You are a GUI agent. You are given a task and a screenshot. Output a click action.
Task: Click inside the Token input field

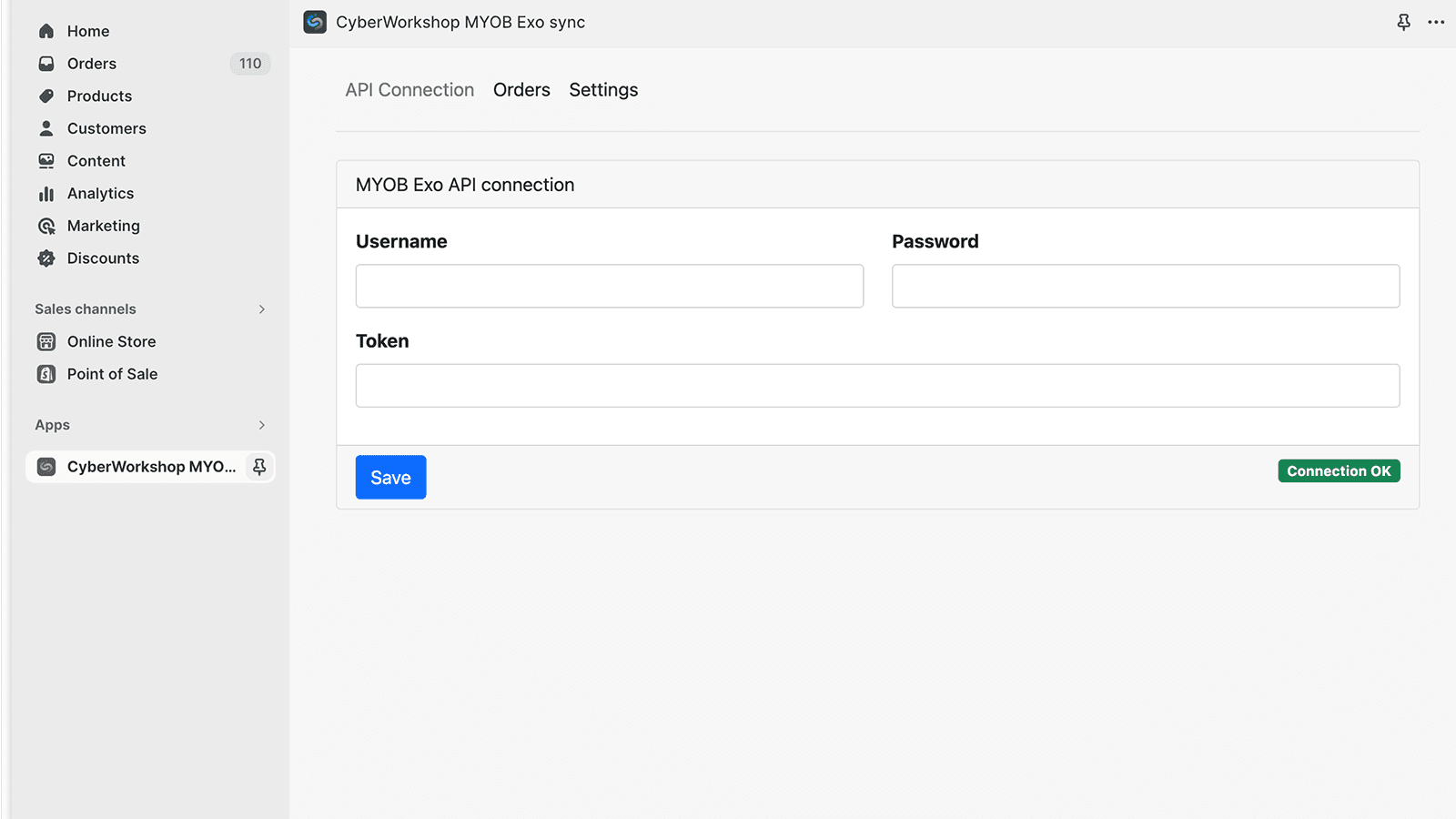(876, 385)
